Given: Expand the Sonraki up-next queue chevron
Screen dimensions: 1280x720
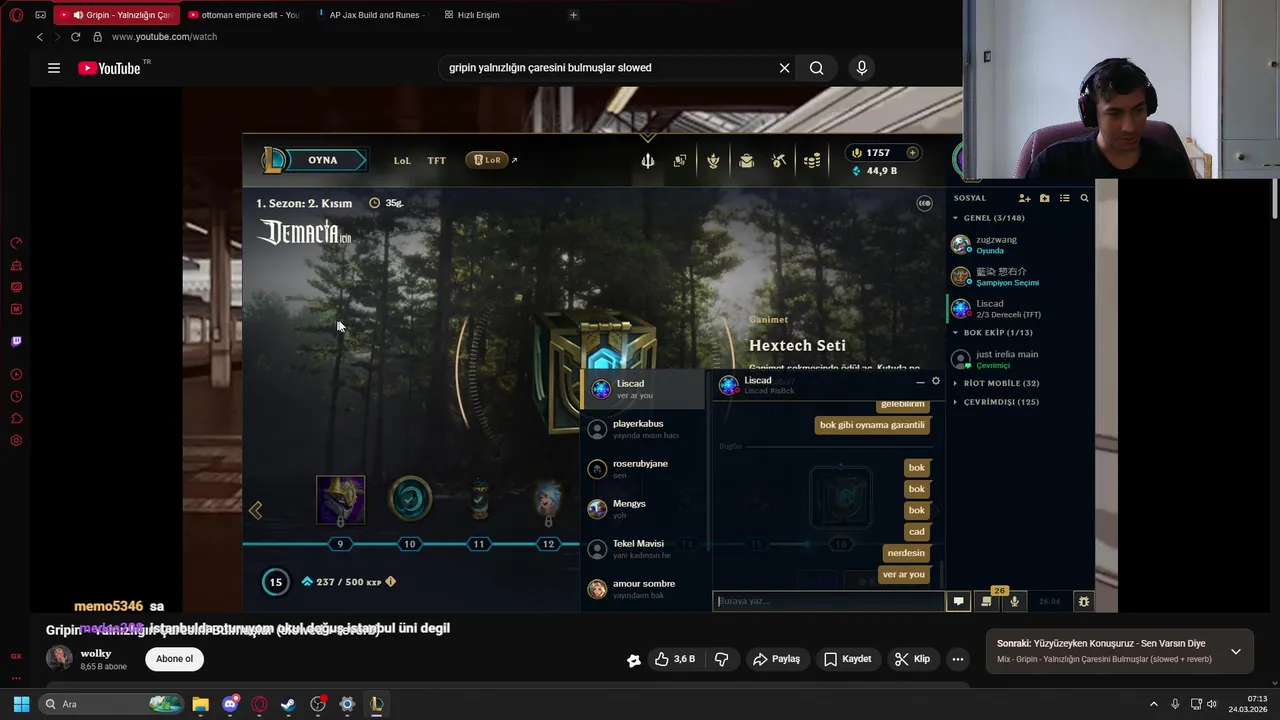Looking at the screenshot, I should (x=1236, y=652).
